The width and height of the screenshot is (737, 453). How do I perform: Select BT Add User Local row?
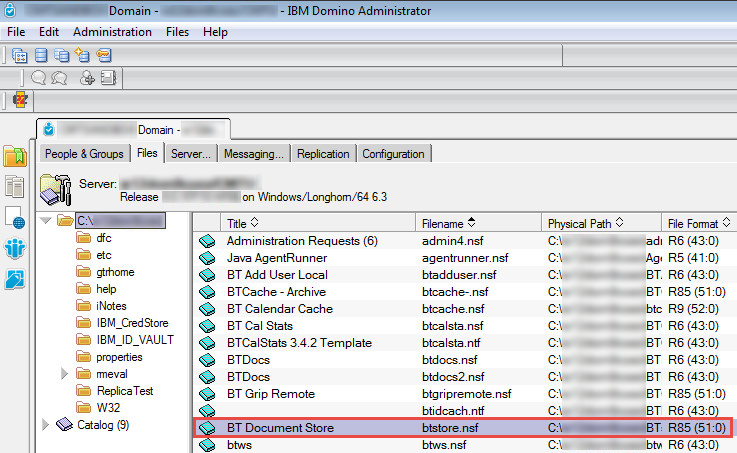[x=464, y=274]
